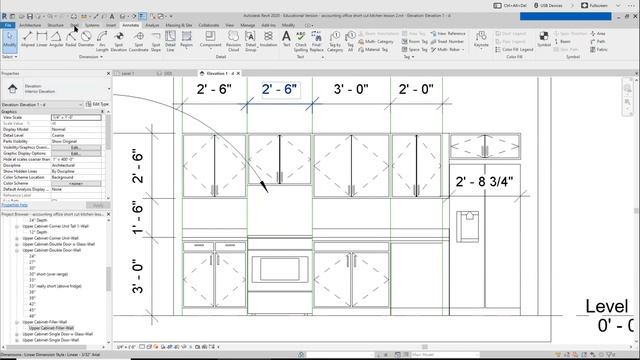Viewport: 640px width, 360px height.
Task: Click Edit for Graphic Display Options
Action: [76, 153]
